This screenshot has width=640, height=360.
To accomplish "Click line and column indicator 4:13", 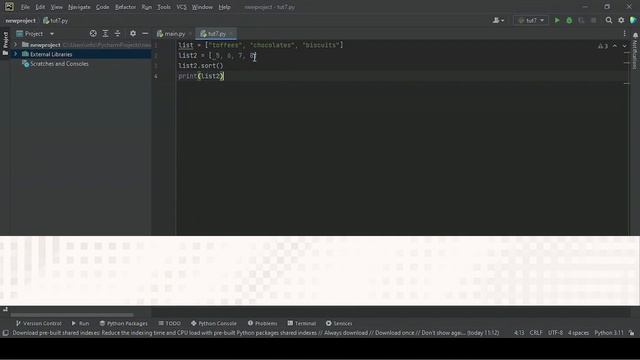I will 519,333.
